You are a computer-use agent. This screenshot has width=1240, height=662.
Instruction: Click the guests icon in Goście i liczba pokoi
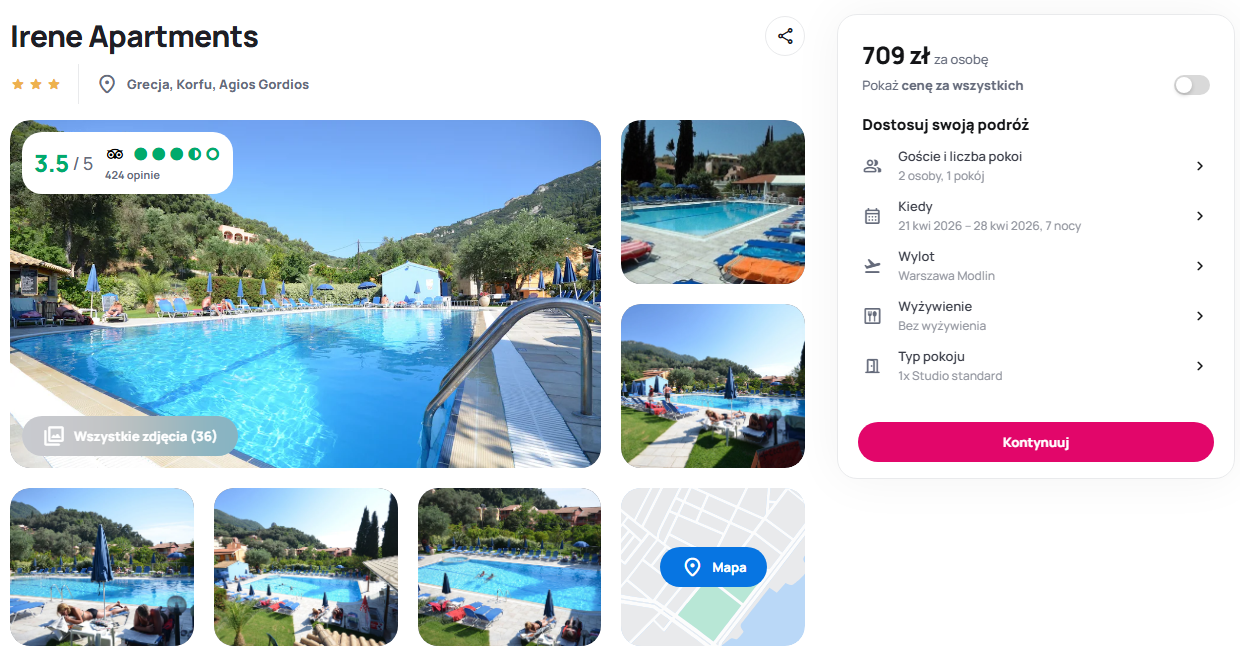[x=872, y=166]
